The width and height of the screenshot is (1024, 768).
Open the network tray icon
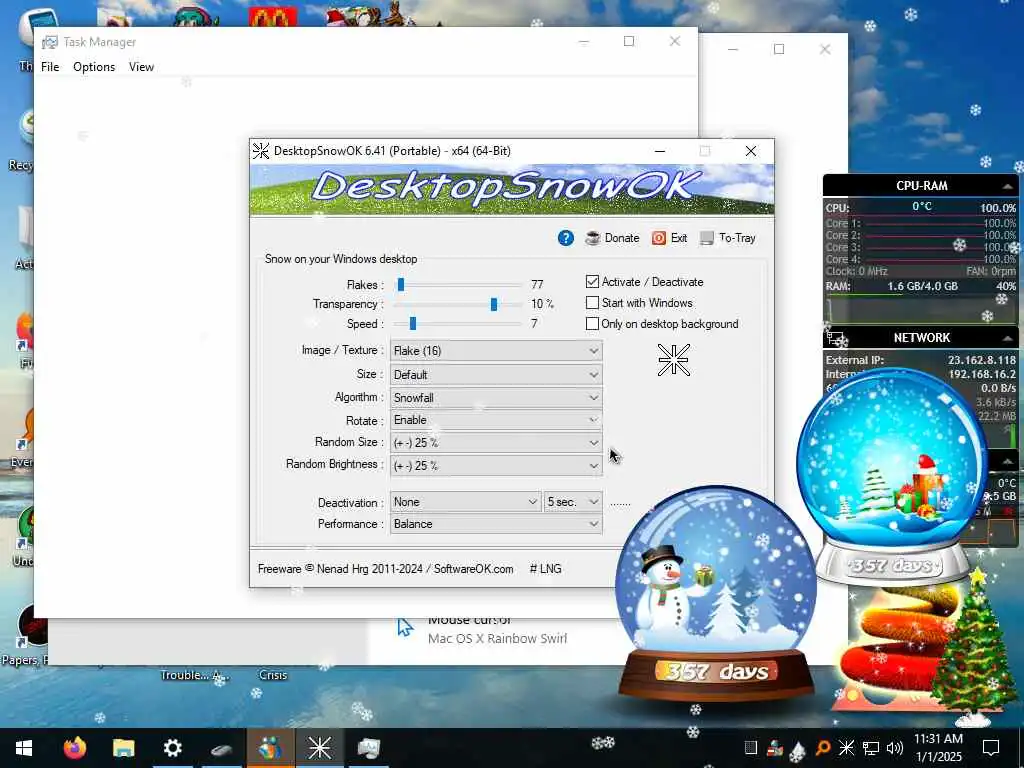871,748
